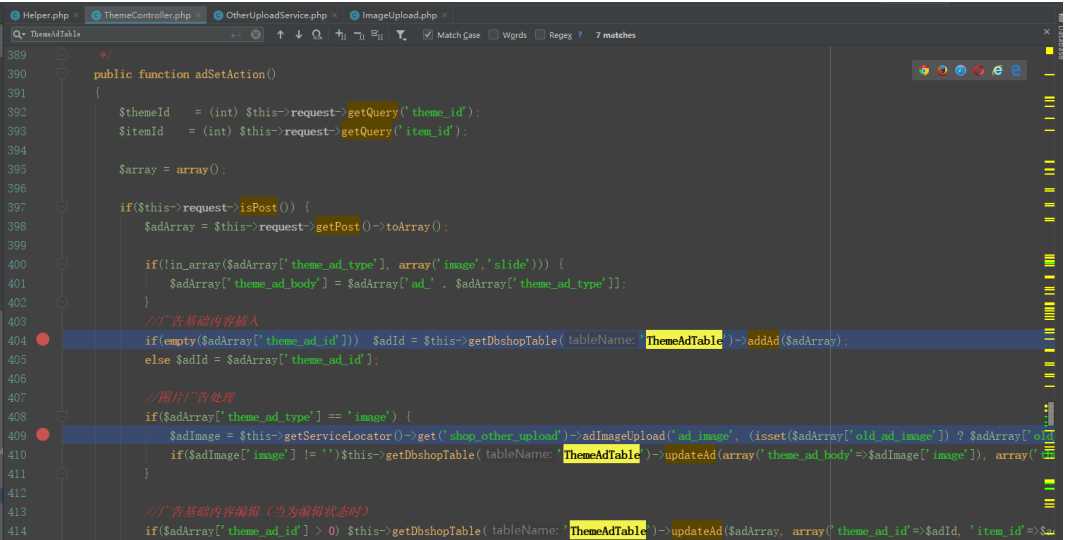1065x540 pixels.
Task: Click the isPost method call
Action: (x=259, y=207)
